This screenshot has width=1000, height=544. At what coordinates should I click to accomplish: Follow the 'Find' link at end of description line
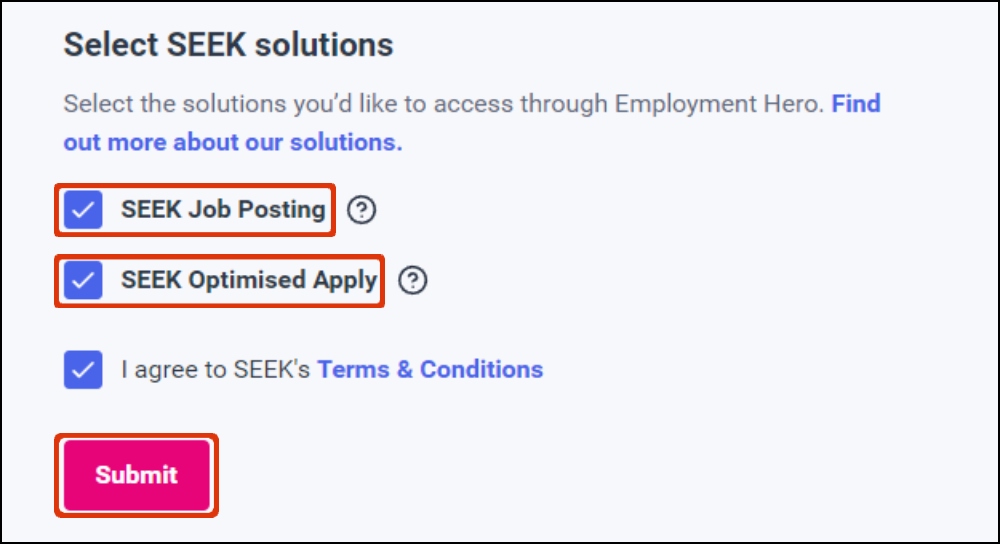(856, 103)
